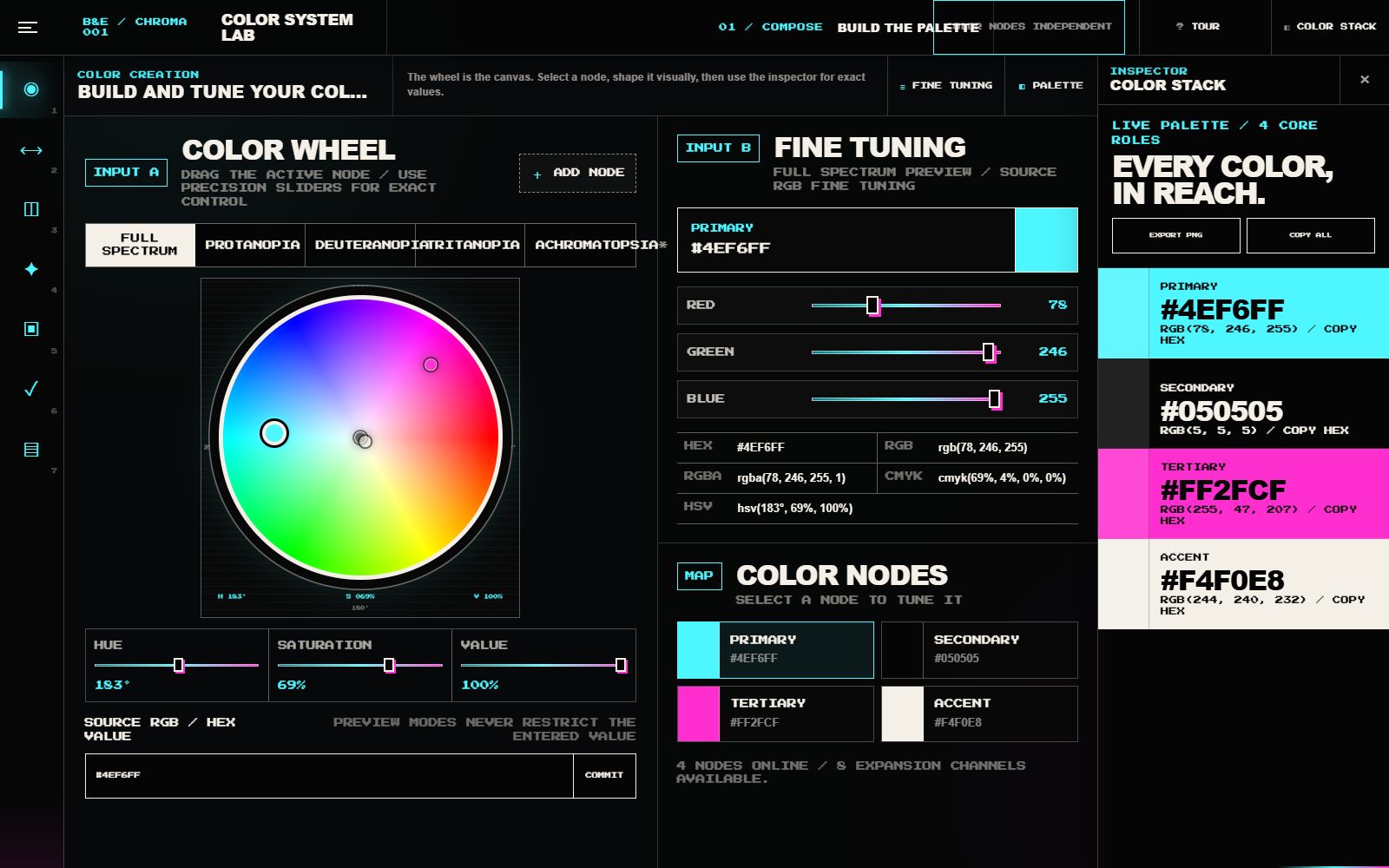Click the primary color preview swatch
1389x868 pixels.
click(x=1046, y=240)
